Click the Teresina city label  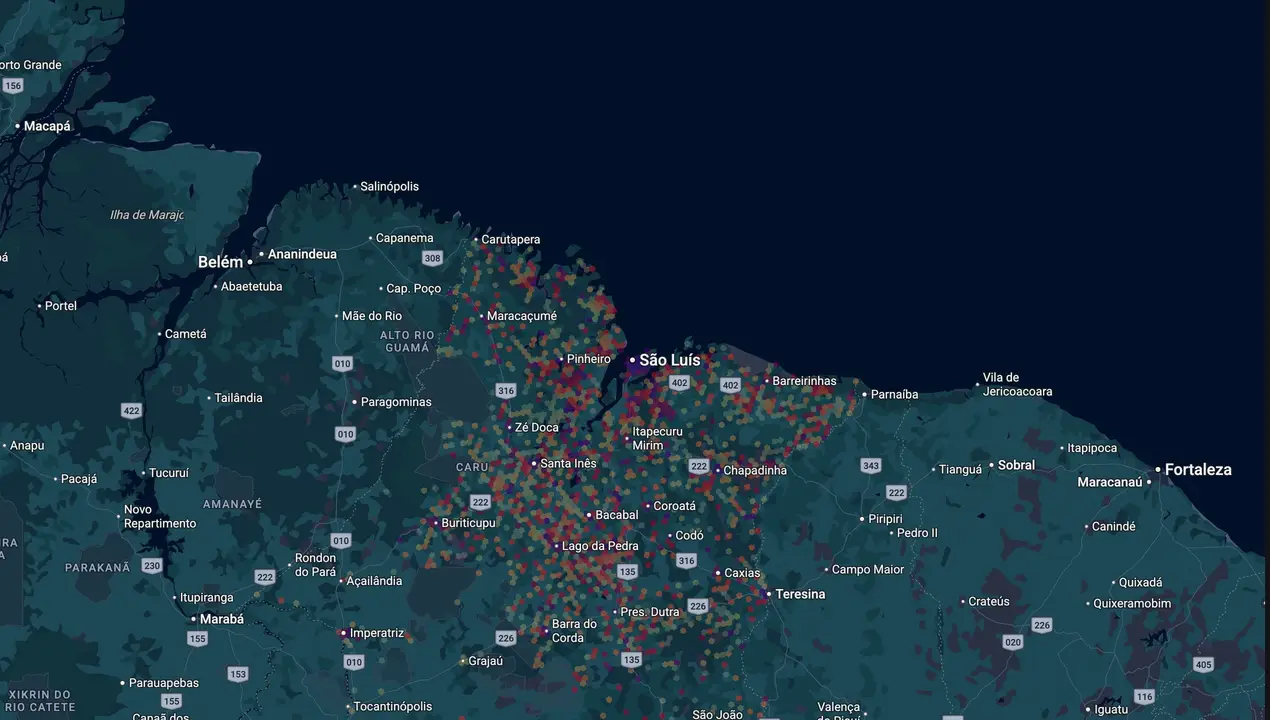pyautogui.click(x=800, y=594)
